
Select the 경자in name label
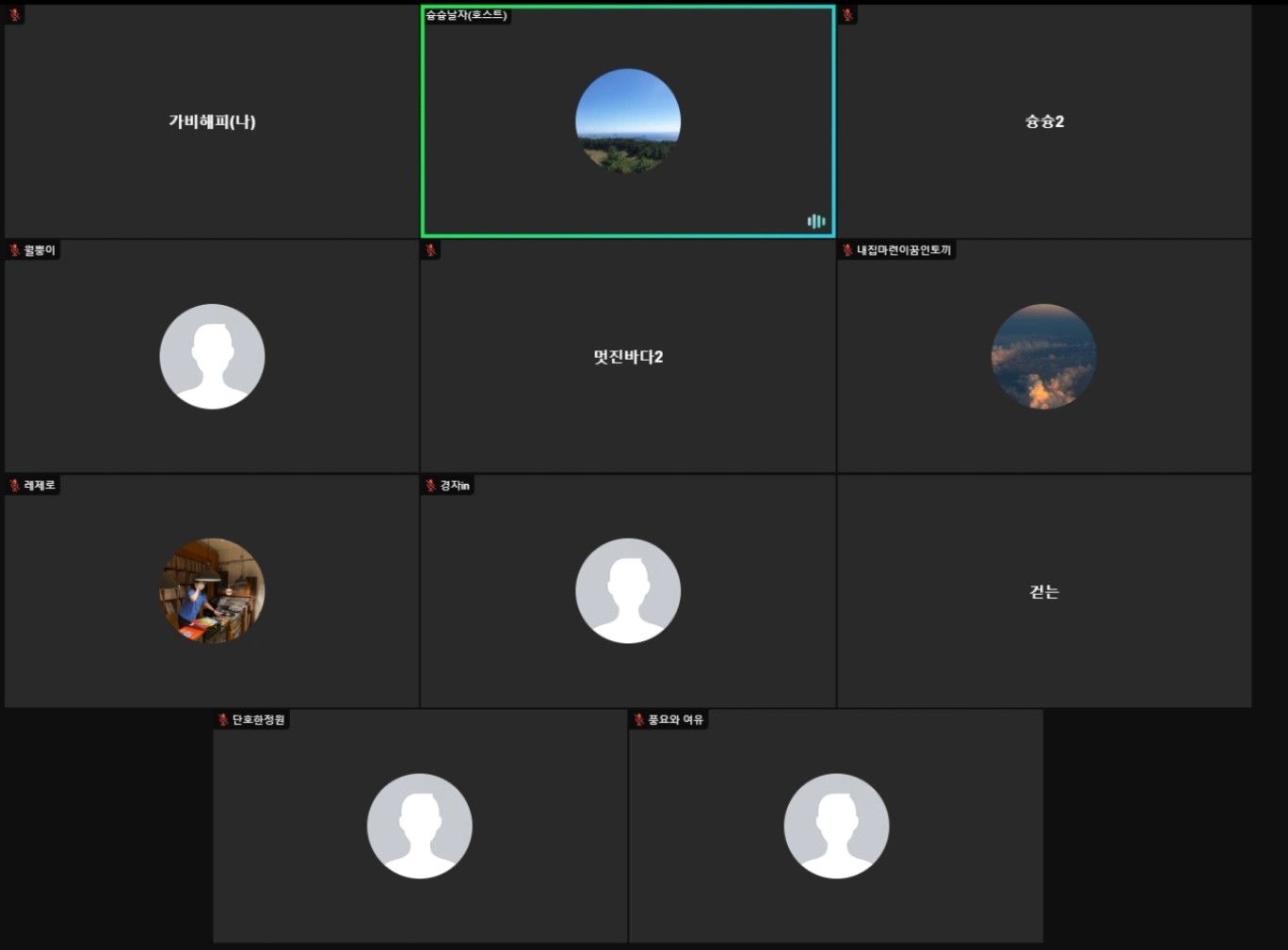455,486
